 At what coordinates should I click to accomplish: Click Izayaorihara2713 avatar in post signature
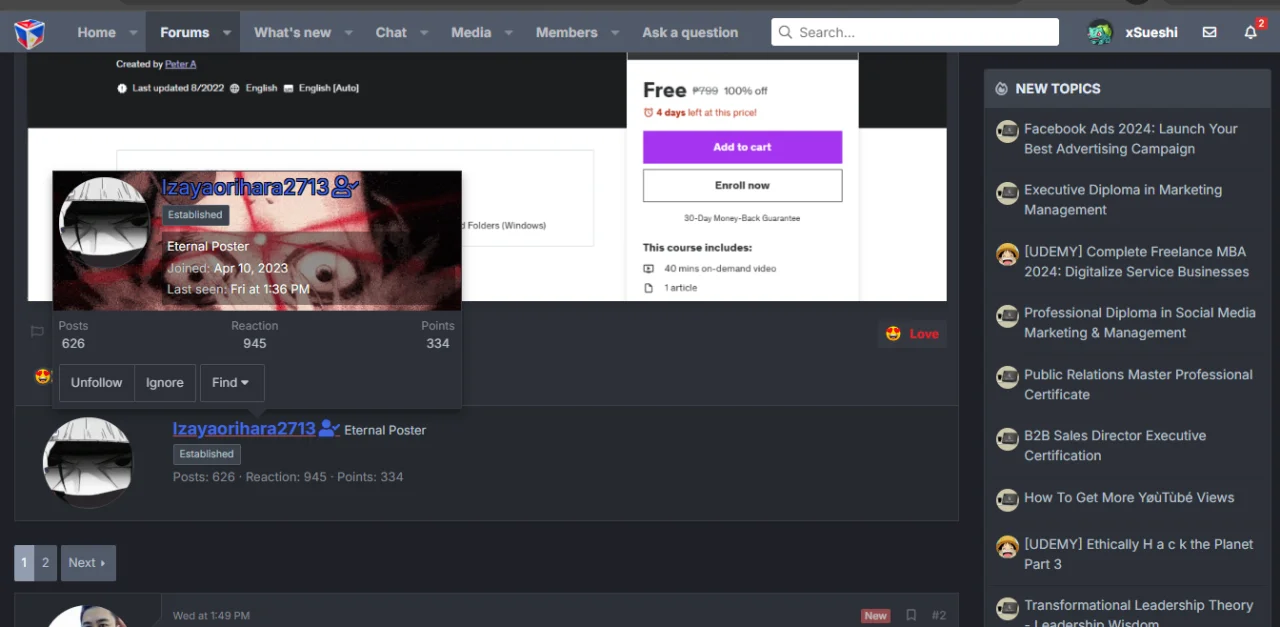(x=88, y=463)
